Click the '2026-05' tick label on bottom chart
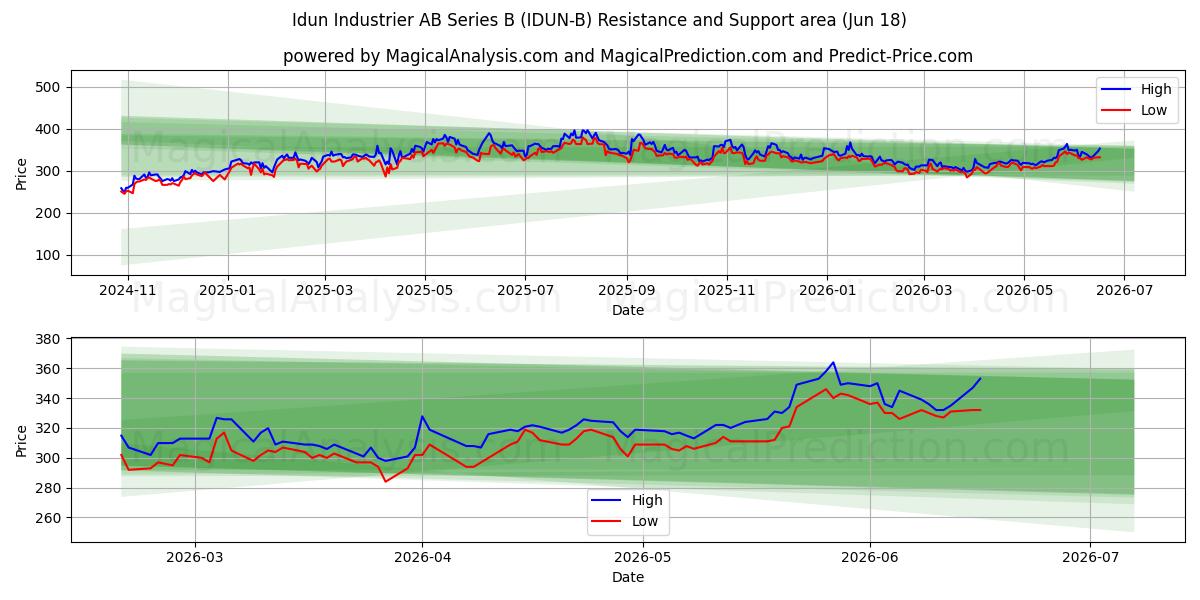The image size is (1200, 600). 643,557
